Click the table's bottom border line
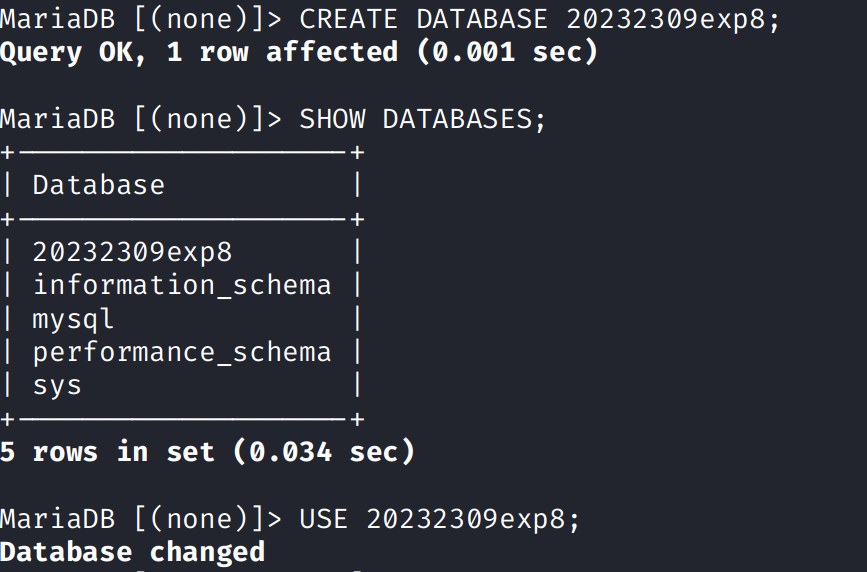The image size is (867, 572). tap(182, 419)
